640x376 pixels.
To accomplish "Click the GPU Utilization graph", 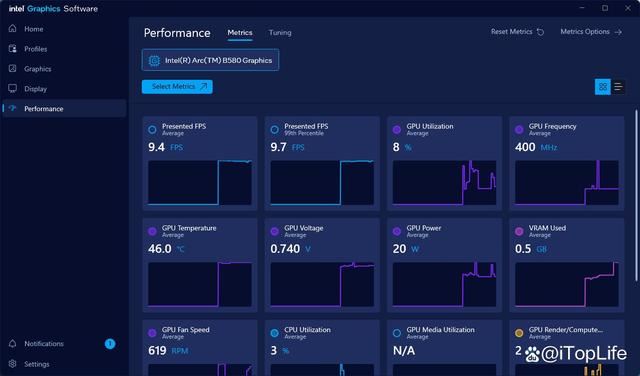I will click(x=444, y=182).
